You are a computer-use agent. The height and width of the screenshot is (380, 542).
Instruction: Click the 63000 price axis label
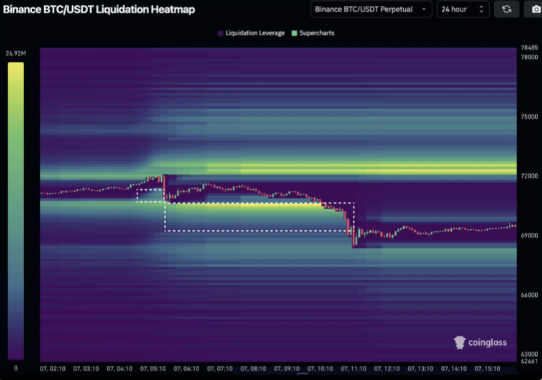529,354
